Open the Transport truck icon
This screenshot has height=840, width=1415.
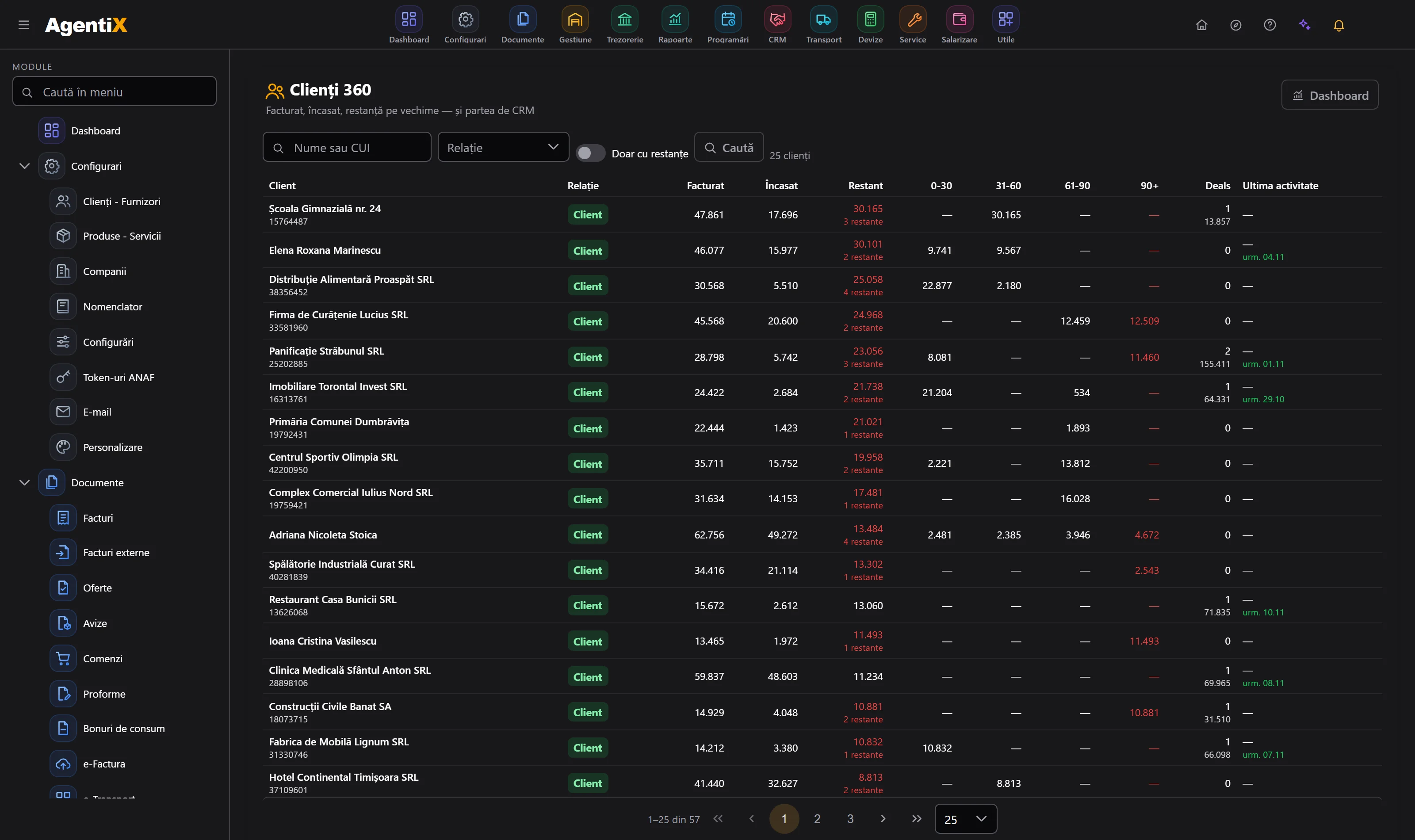coord(823,20)
